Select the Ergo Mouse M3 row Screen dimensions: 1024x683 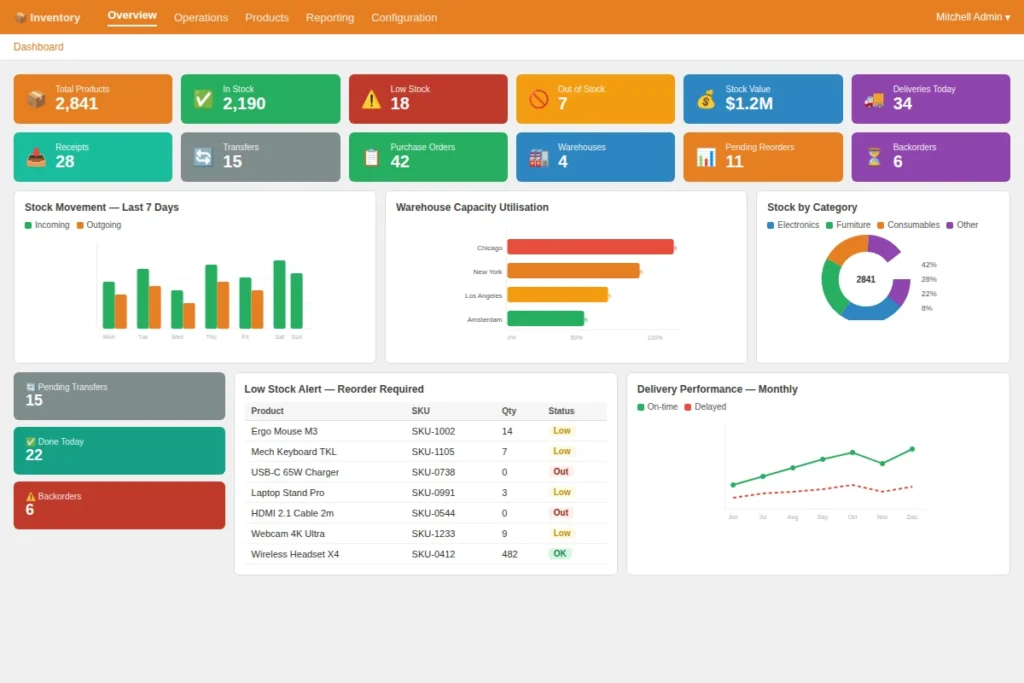point(426,431)
